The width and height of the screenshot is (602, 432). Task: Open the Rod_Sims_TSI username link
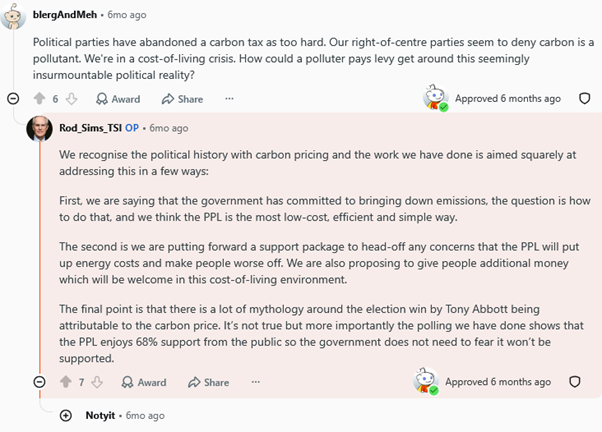point(91,128)
